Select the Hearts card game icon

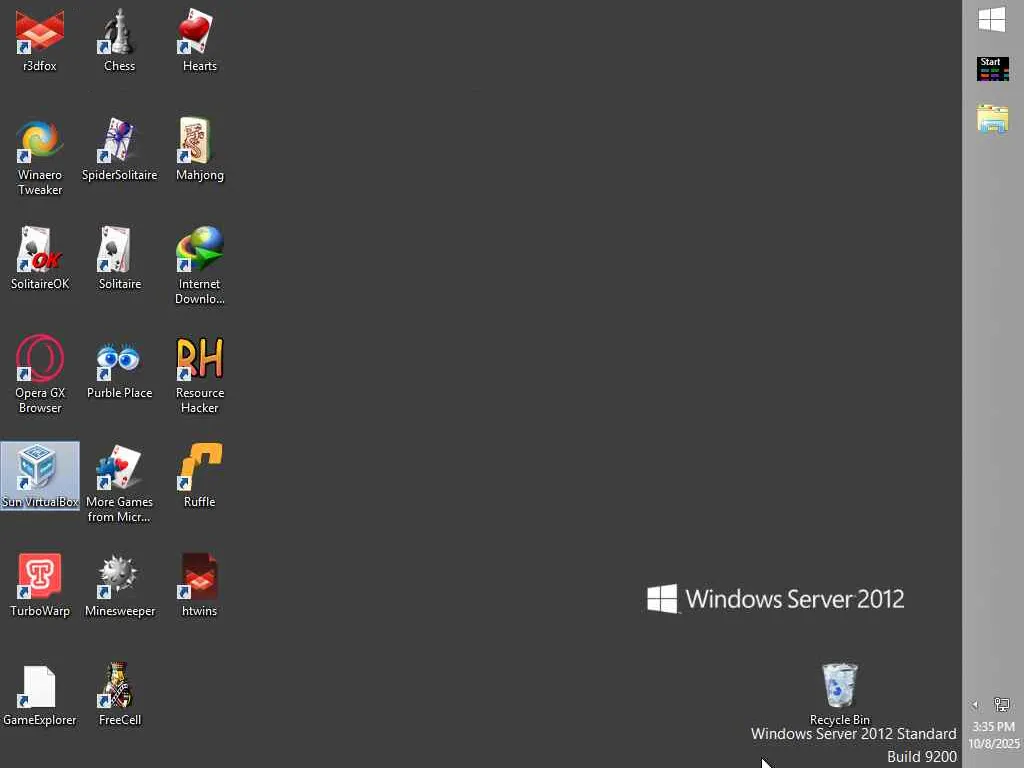[199, 40]
